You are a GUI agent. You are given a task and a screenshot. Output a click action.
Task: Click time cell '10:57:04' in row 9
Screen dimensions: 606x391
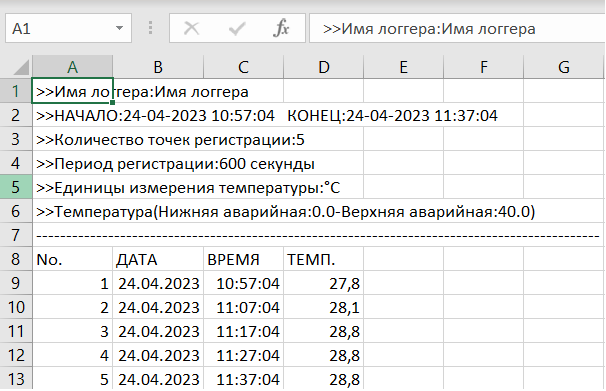243,283
